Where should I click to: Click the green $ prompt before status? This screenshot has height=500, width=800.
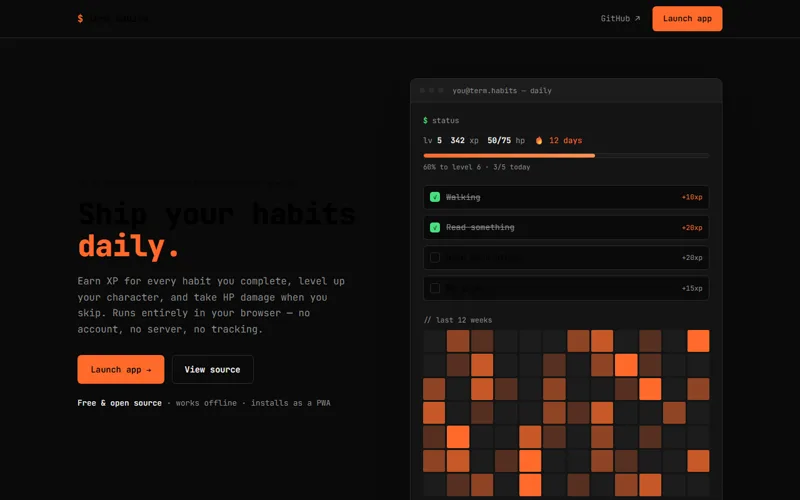(x=426, y=120)
